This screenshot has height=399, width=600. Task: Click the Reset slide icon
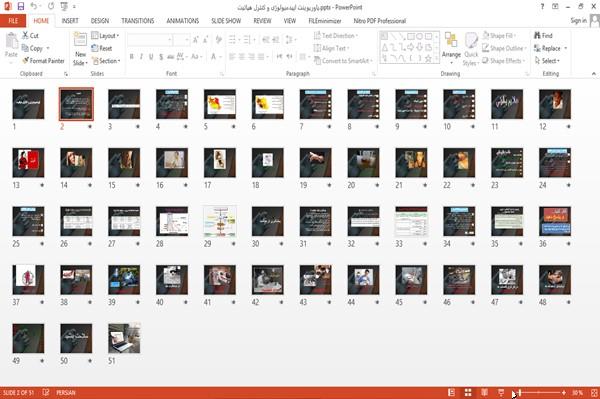95,48
